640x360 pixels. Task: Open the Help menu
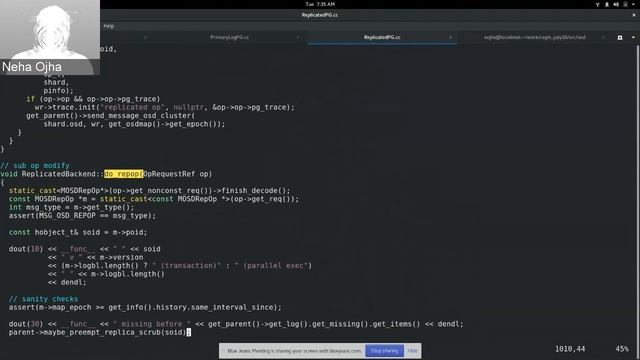109,26
